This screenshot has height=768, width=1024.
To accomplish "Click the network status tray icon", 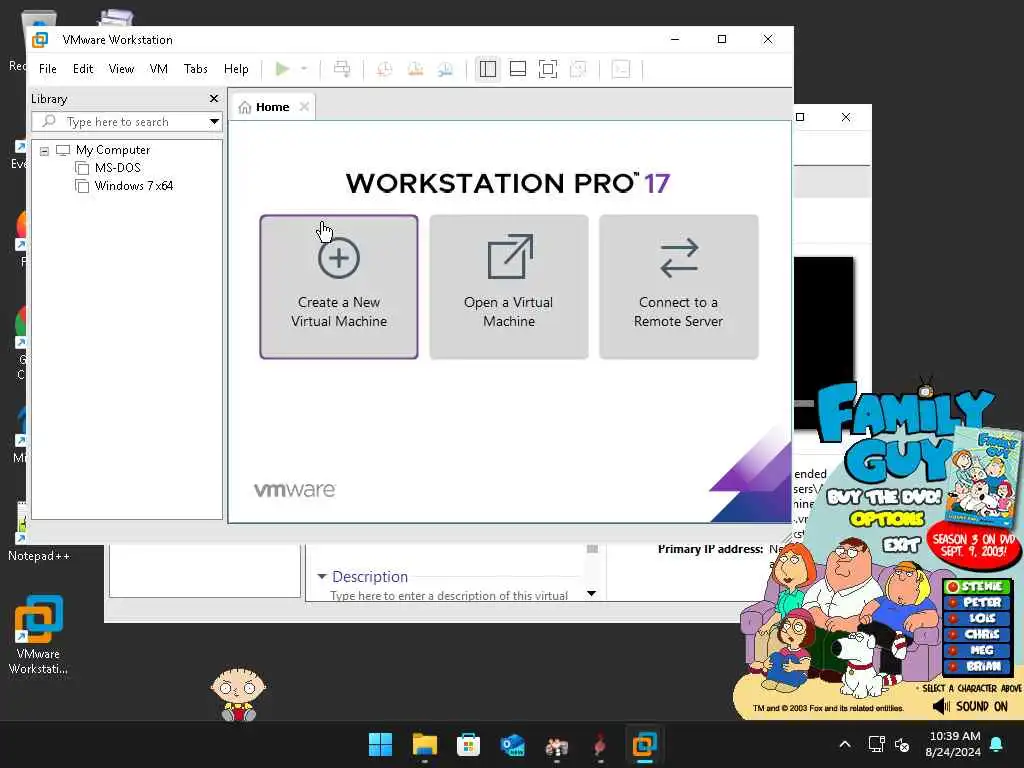I will [x=876, y=744].
